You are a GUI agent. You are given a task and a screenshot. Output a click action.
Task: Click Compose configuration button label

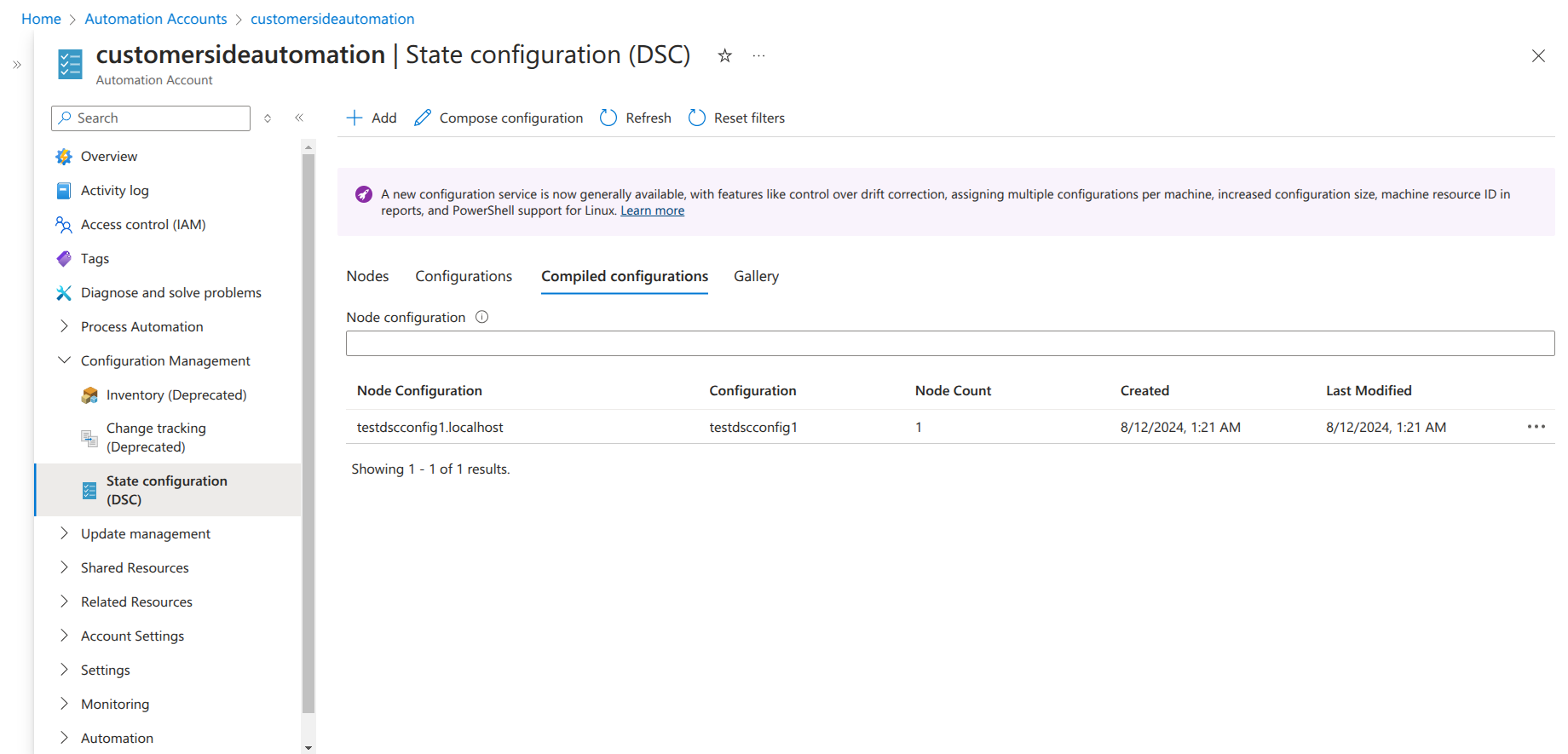click(x=511, y=118)
